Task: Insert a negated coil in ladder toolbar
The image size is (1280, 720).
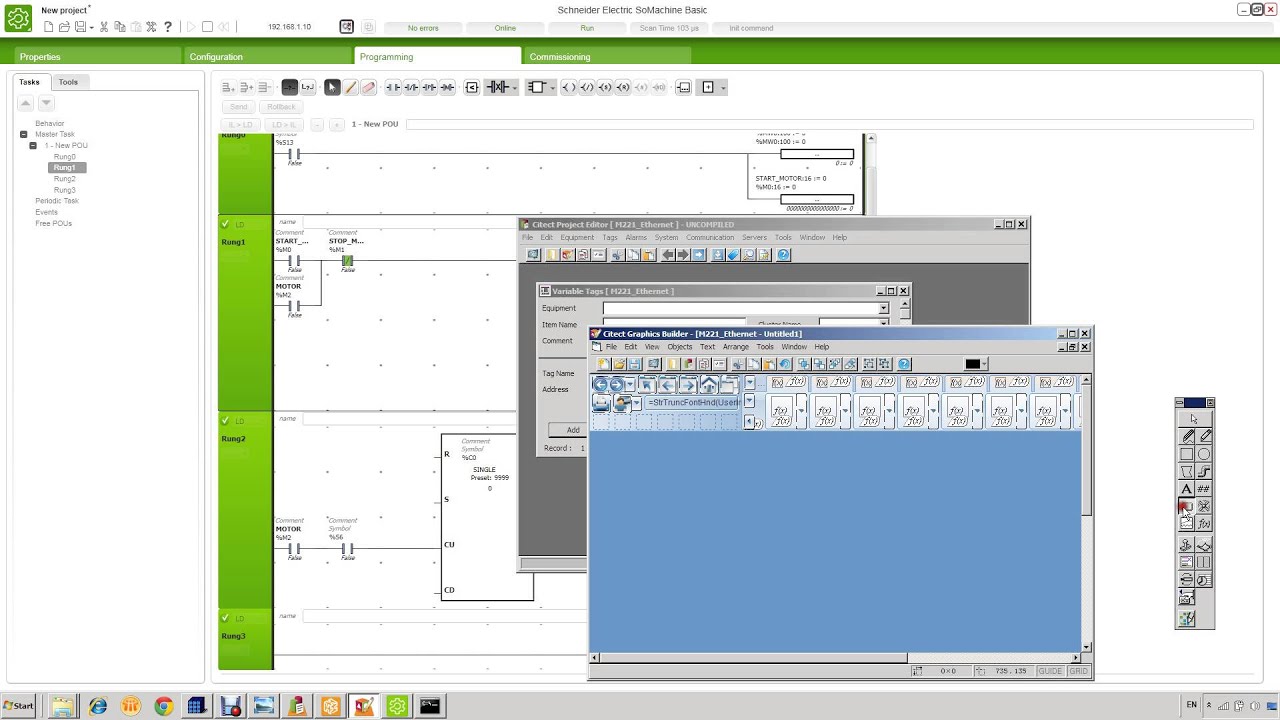Action: [587, 88]
